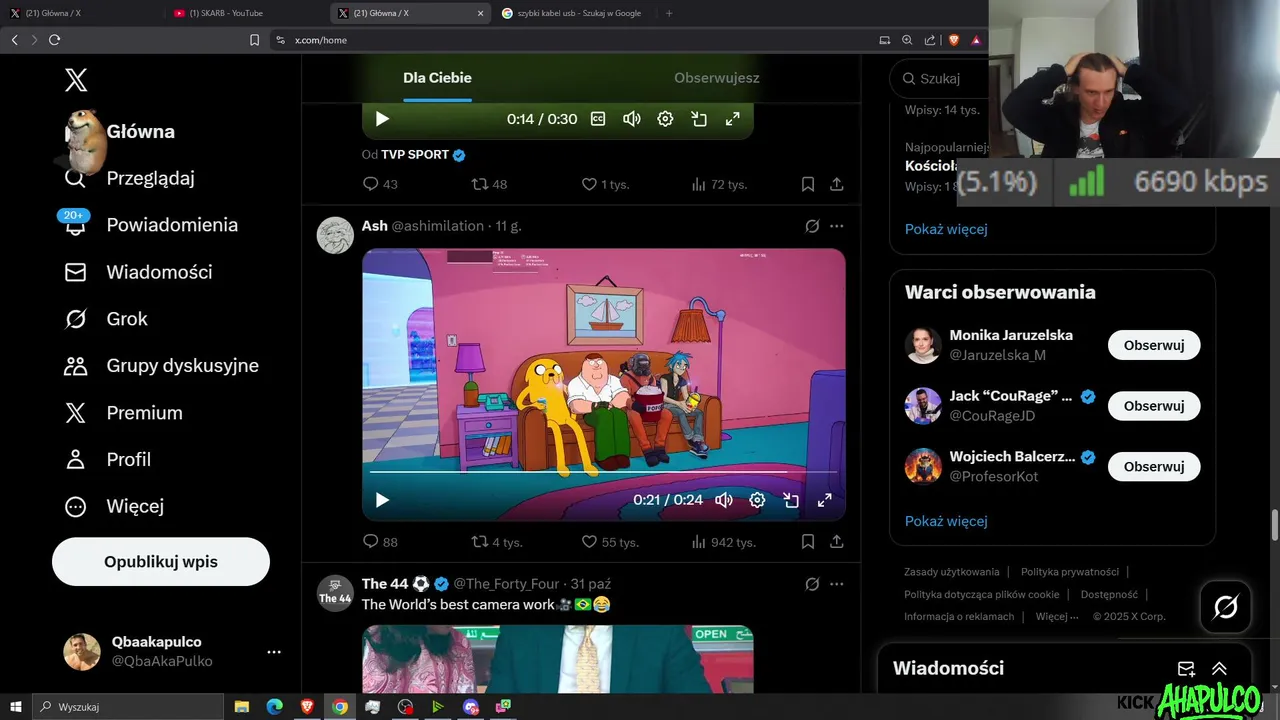The image size is (1280, 720).
Task: Open Więcej menu in sidebar
Action: point(114,507)
